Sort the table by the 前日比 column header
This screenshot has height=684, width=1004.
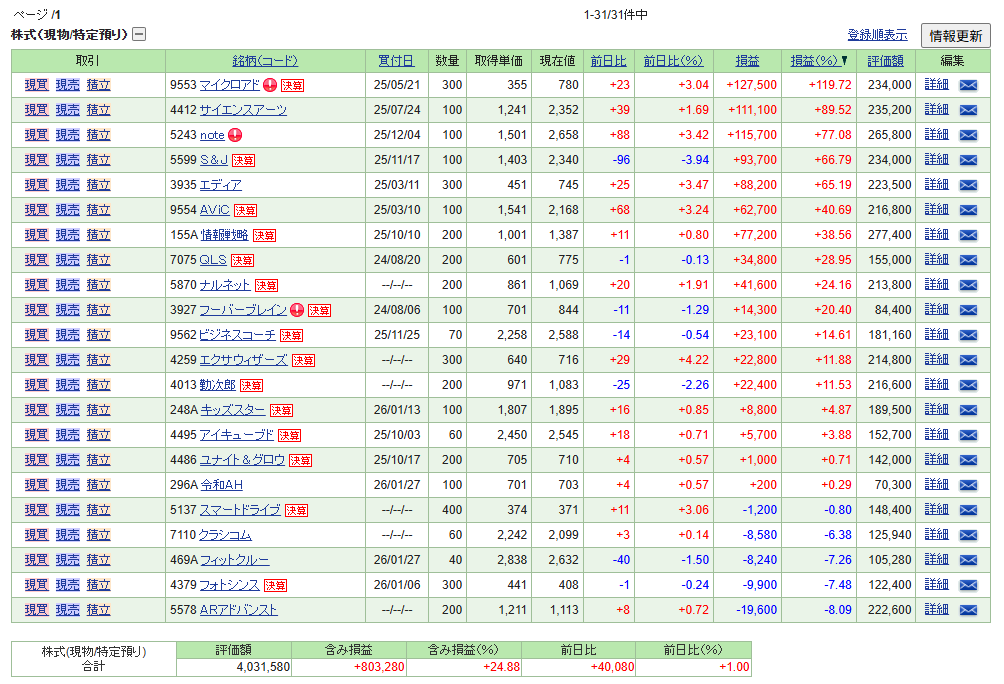click(608, 60)
